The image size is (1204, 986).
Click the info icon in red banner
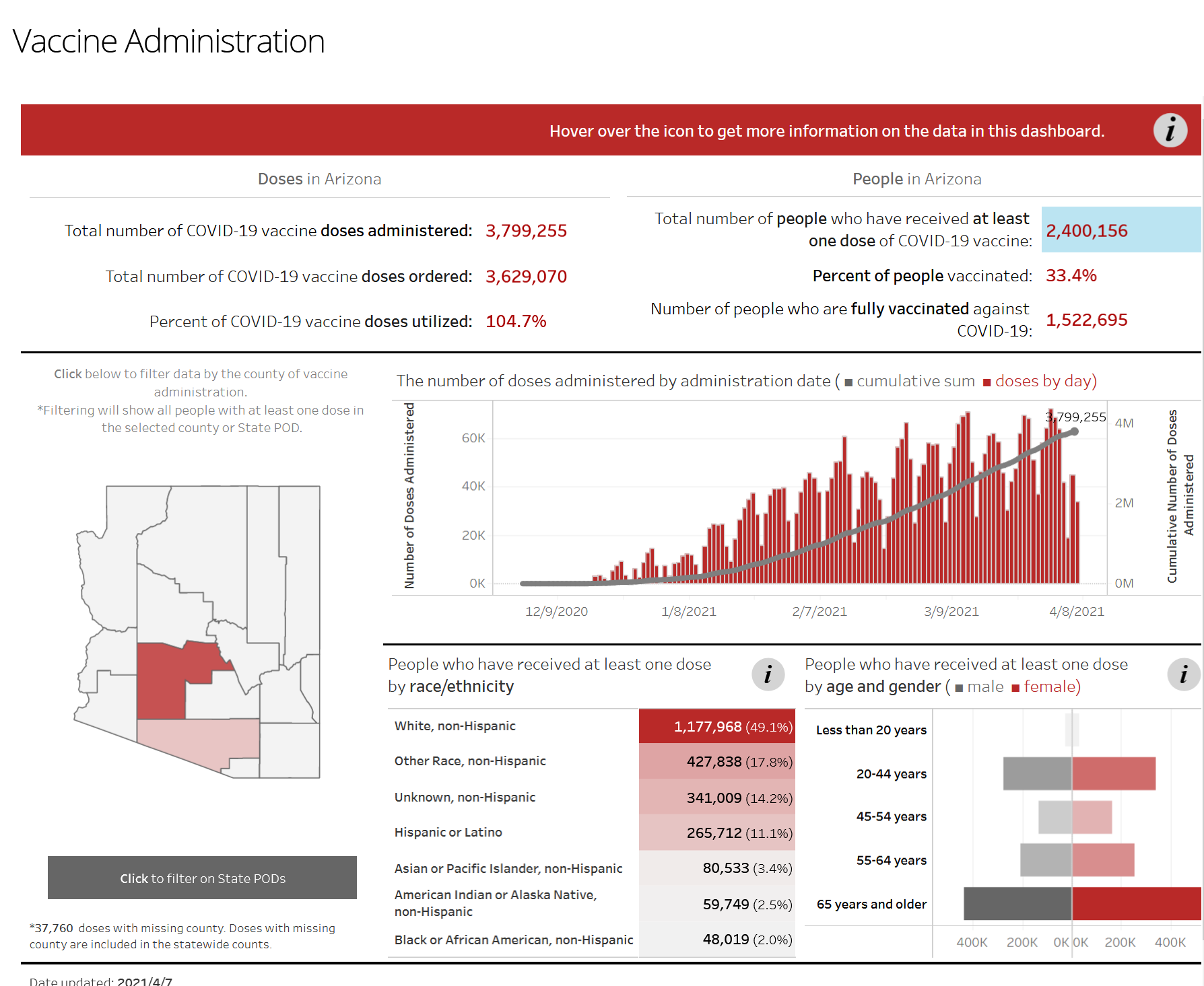pyautogui.click(x=1170, y=131)
